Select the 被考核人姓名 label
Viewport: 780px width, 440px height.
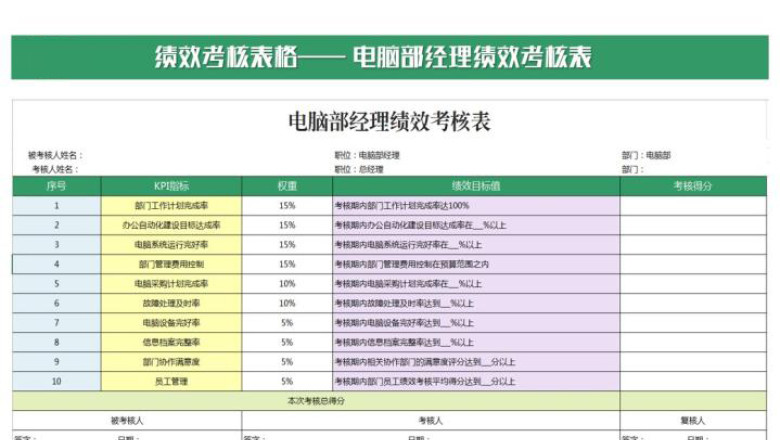tap(55, 156)
